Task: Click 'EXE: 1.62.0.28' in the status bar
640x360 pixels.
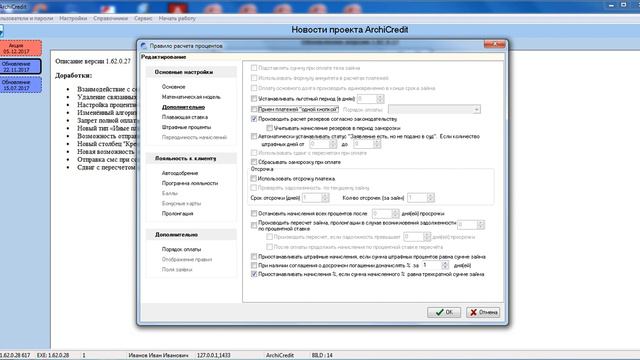Action: click(53, 356)
